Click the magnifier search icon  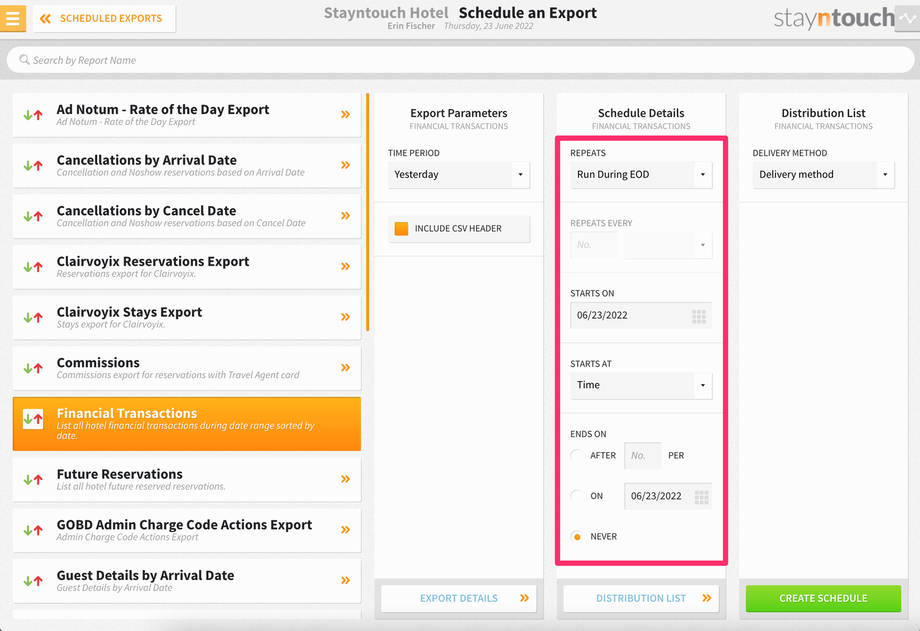[24, 60]
